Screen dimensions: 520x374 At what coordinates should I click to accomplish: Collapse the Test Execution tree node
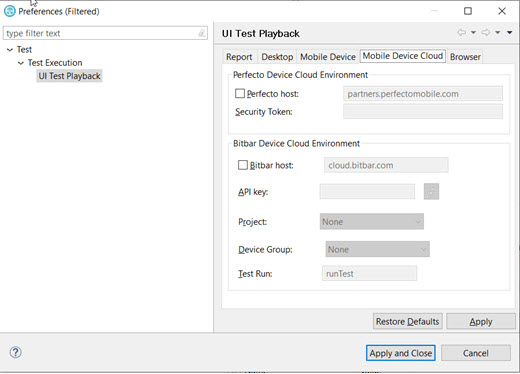(21, 63)
